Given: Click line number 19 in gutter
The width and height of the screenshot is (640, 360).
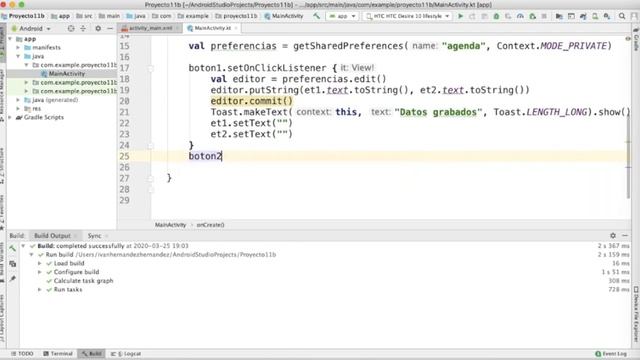Looking at the screenshot, I should pos(125,90).
